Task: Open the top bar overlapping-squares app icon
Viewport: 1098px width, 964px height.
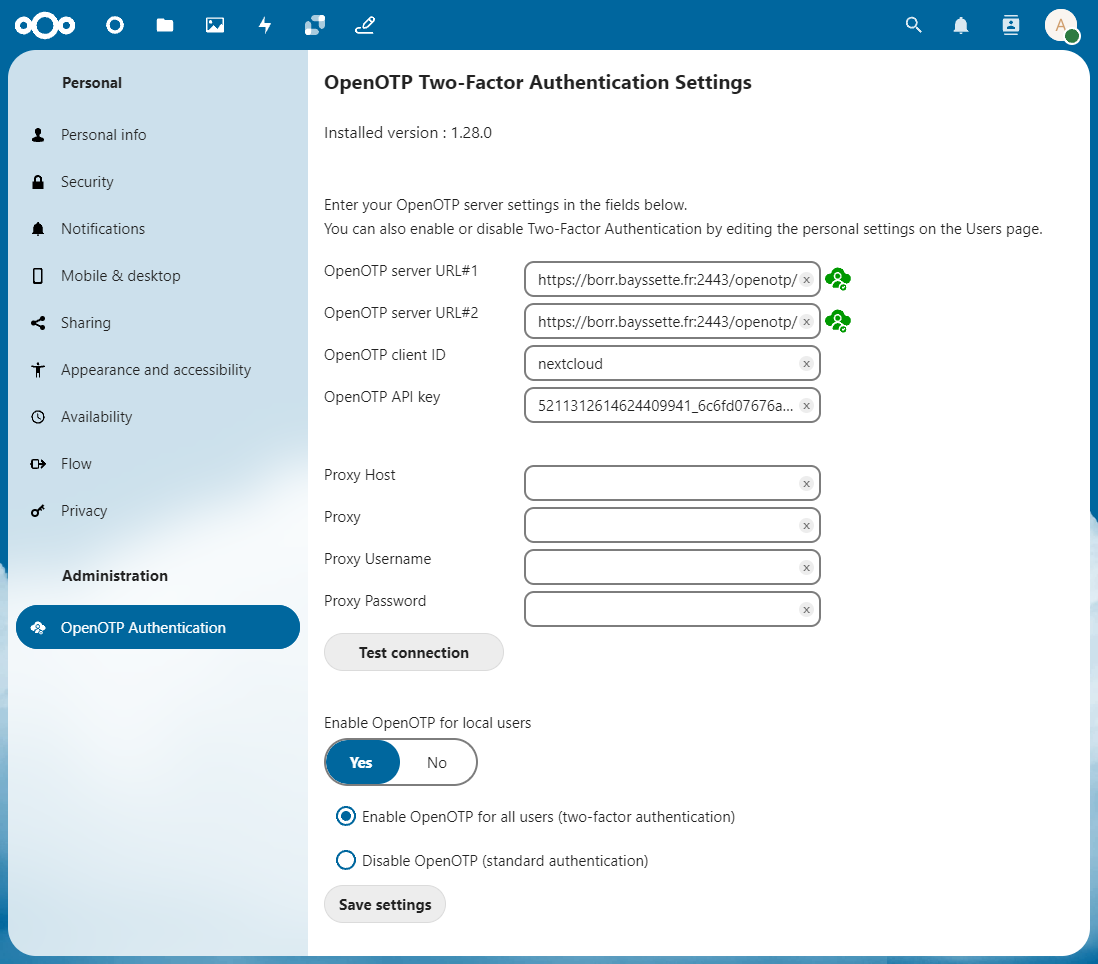Action: (x=314, y=26)
